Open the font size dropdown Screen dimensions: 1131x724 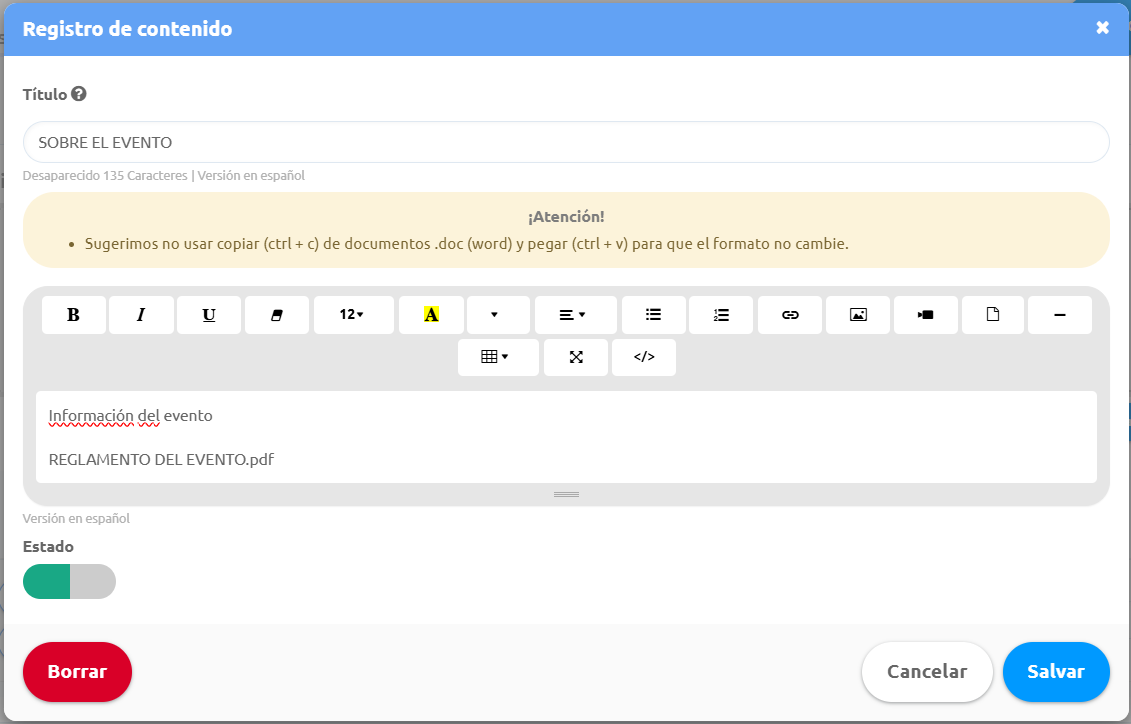point(353,314)
